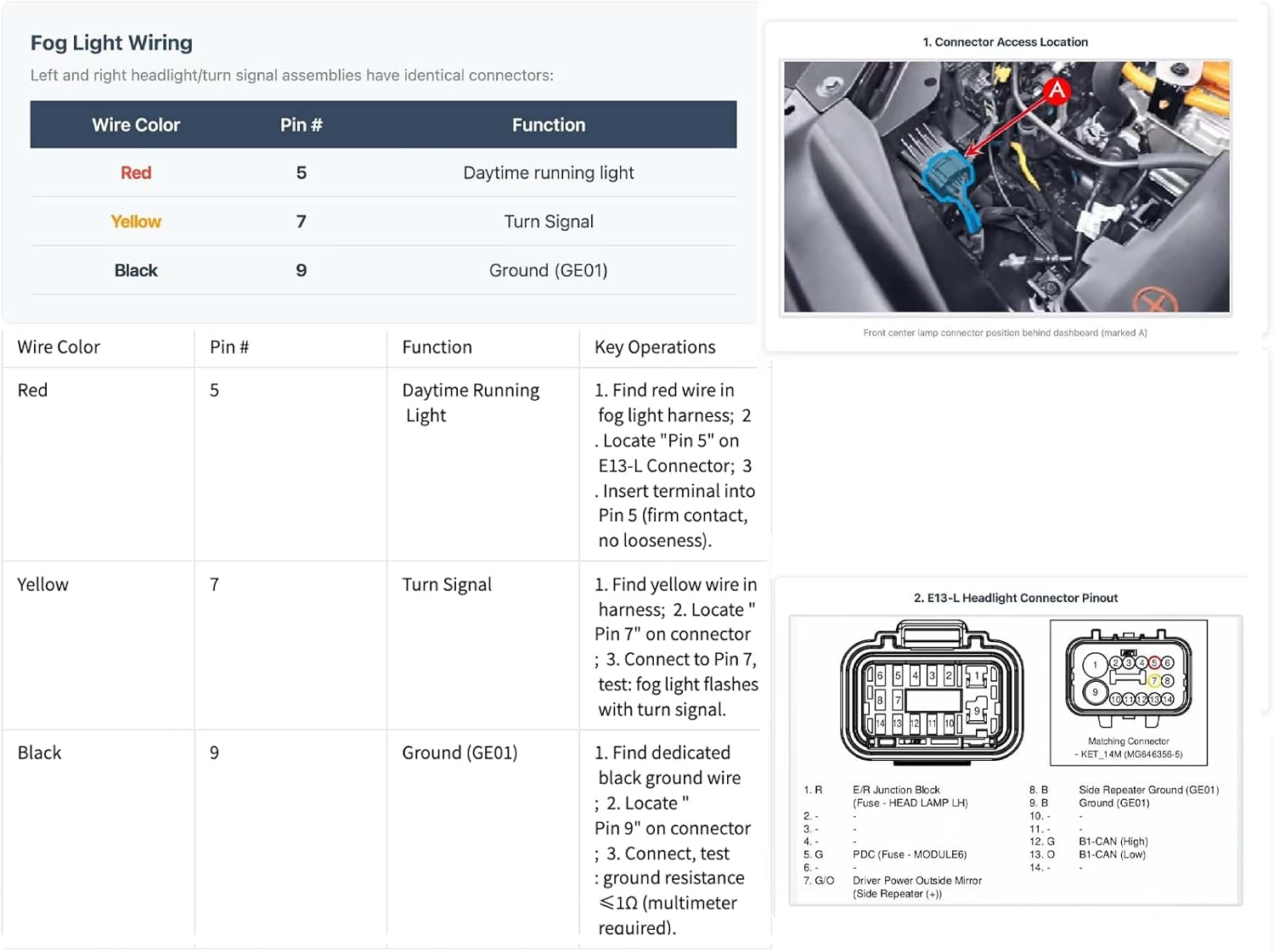Click the orange X watermark in engine photo
The height and width of the screenshot is (952, 1274).
coord(1155,300)
